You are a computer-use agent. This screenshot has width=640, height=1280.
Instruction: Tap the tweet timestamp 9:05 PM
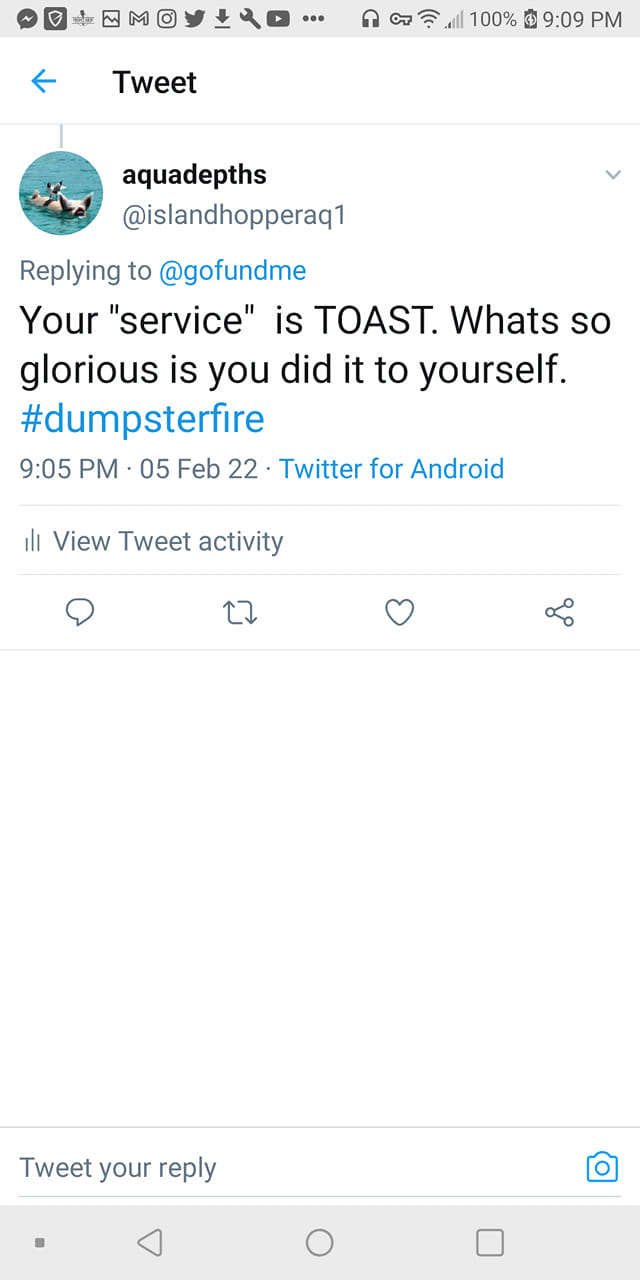(x=69, y=468)
